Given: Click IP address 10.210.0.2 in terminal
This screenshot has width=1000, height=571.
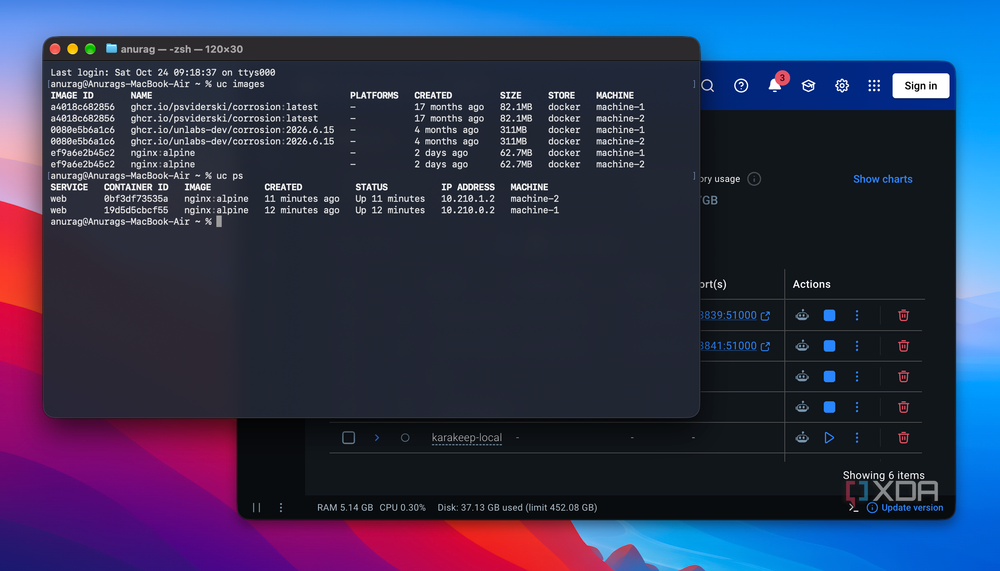Looking at the screenshot, I should pos(467,211).
